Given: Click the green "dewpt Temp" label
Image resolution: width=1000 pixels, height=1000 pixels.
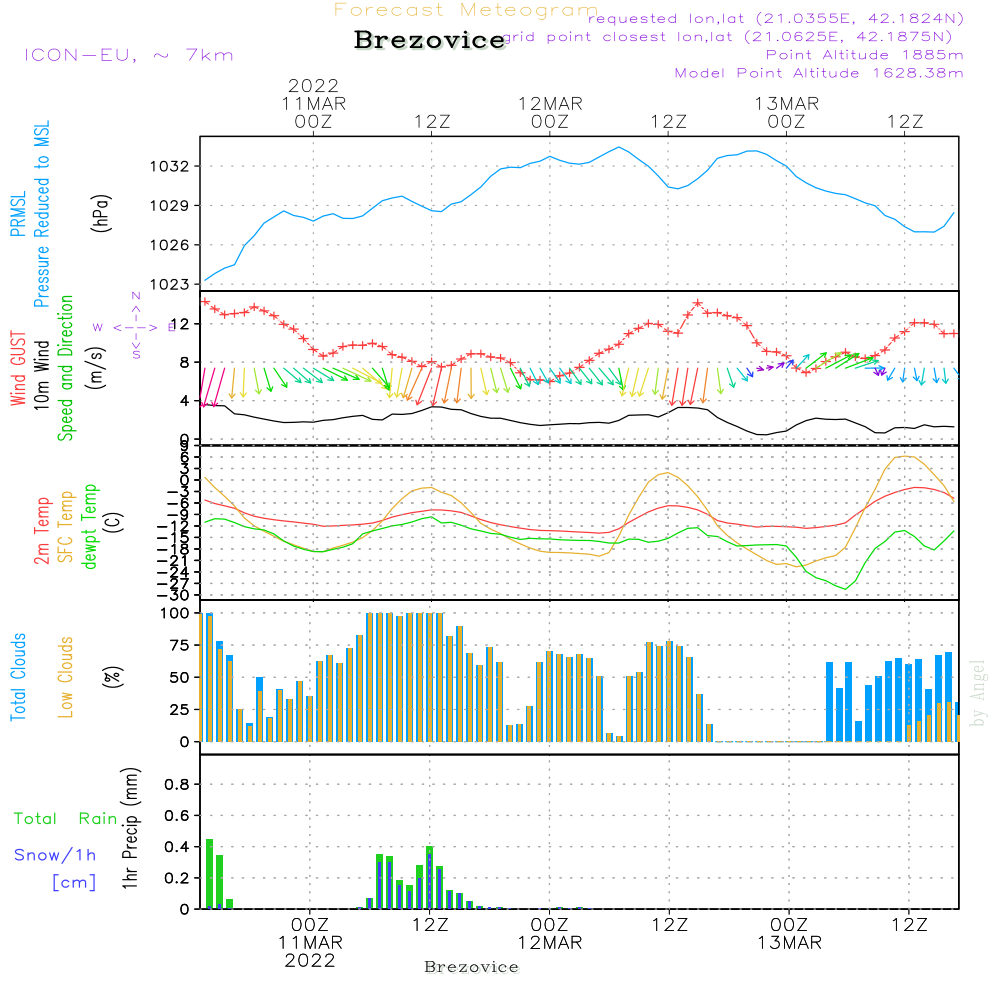Looking at the screenshot, I should pyautogui.click(x=89, y=526).
